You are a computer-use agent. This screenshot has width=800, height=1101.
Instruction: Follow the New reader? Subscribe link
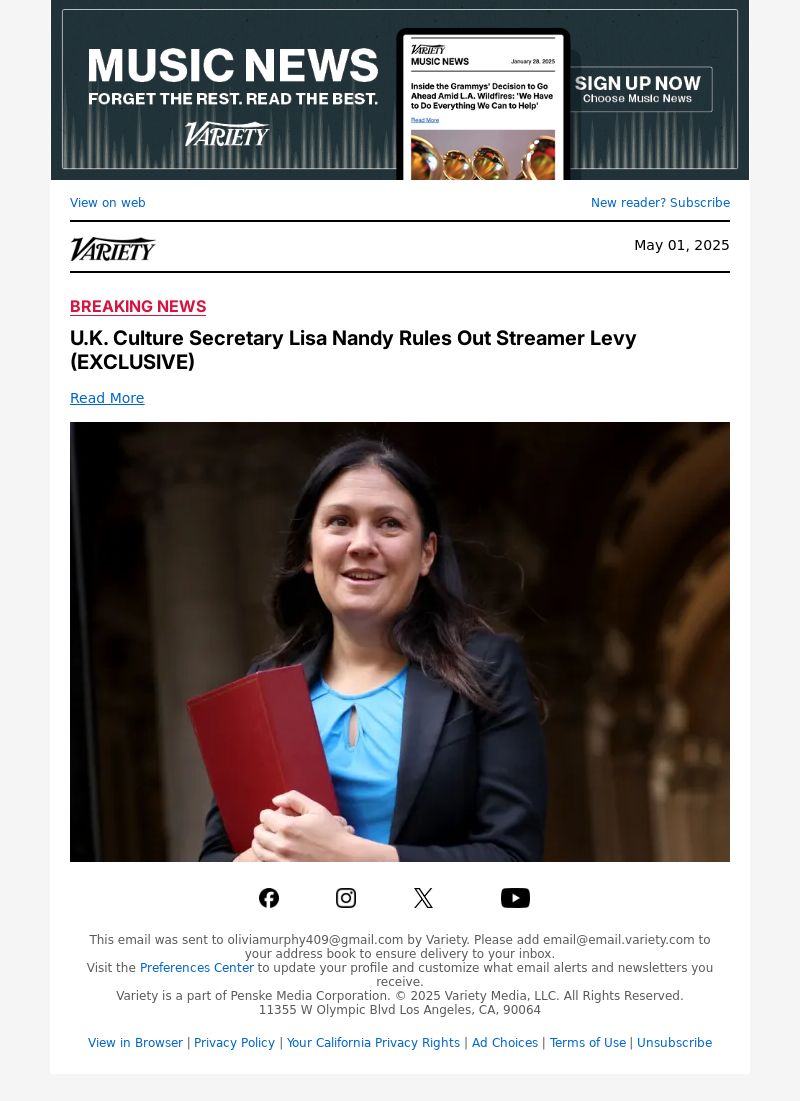tap(660, 202)
